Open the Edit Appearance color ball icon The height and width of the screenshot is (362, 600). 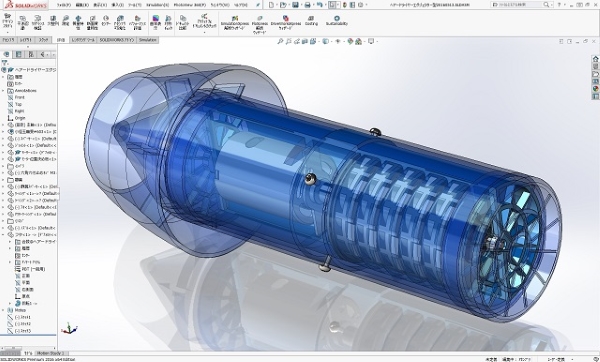pyautogui.click(x=350, y=41)
